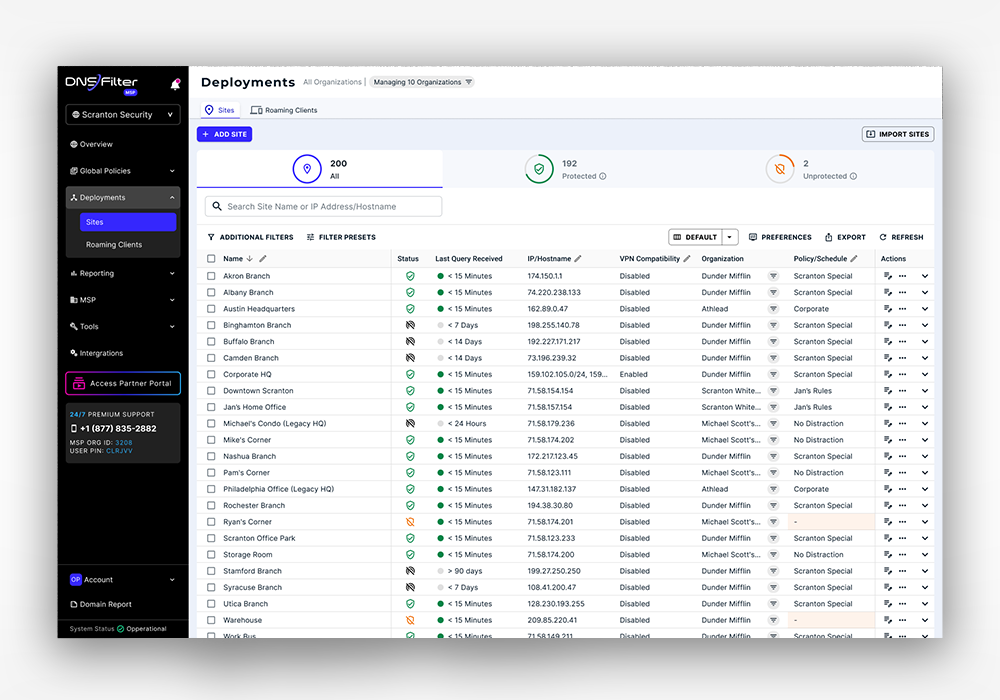Open more actions menu for Downtown Scranton
The width and height of the screenshot is (1000, 700).
coord(902,391)
